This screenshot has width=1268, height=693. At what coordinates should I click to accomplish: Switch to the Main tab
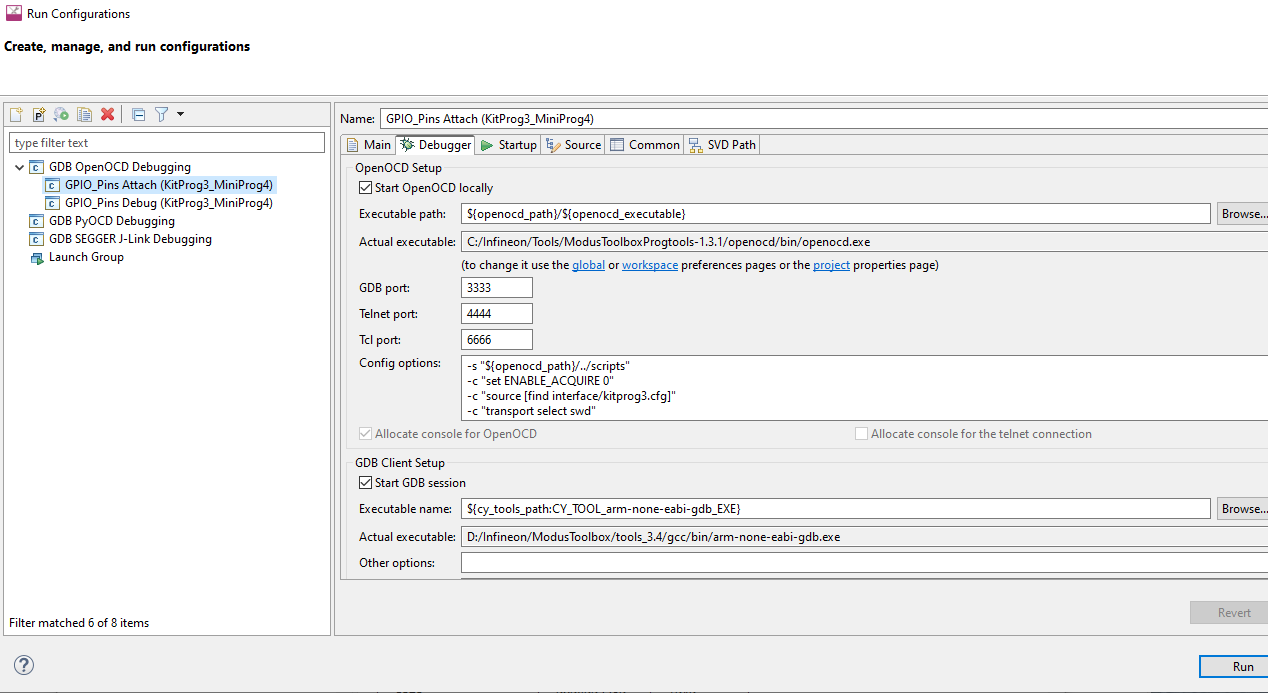367,145
